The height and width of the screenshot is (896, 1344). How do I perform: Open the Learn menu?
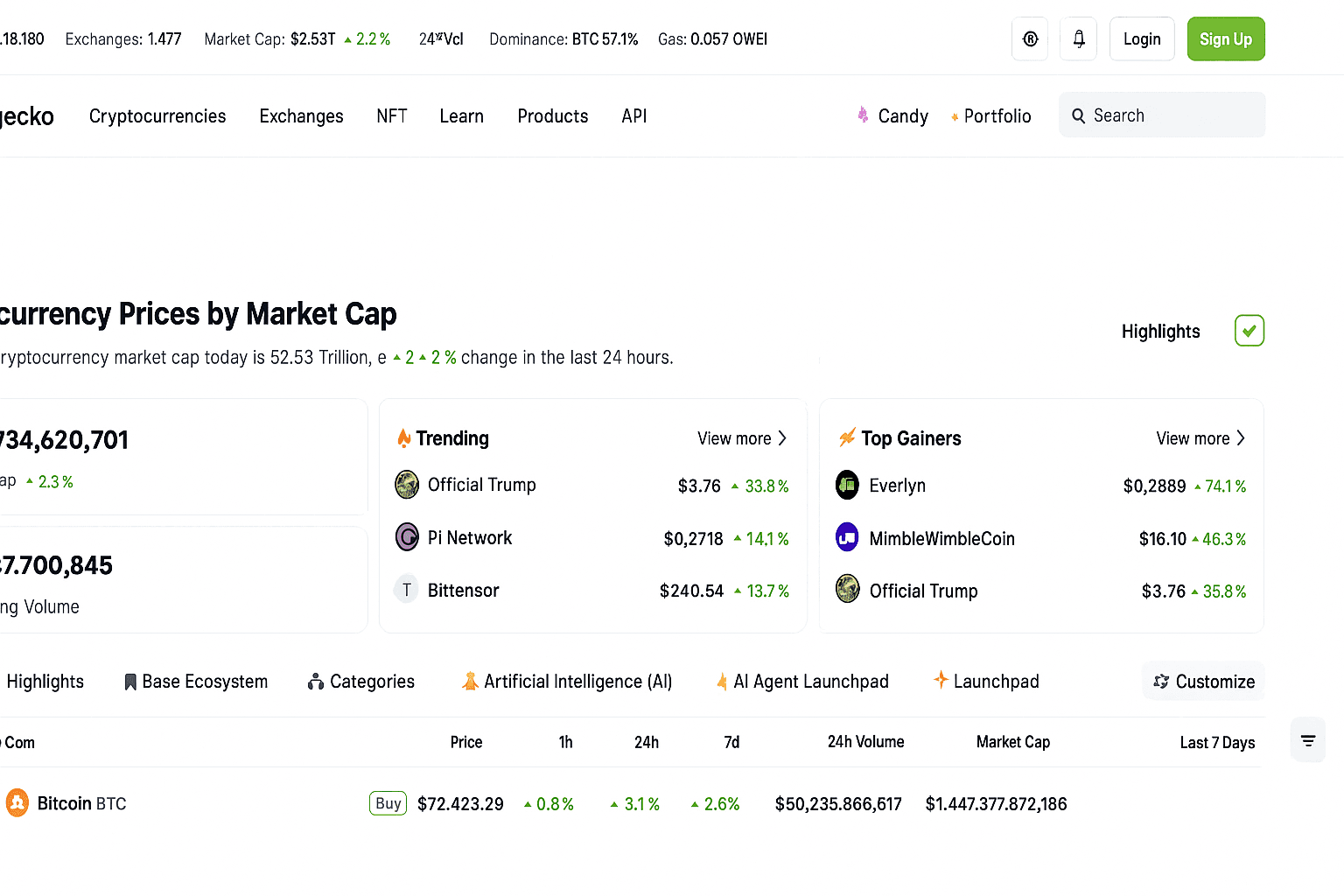click(461, 116)
